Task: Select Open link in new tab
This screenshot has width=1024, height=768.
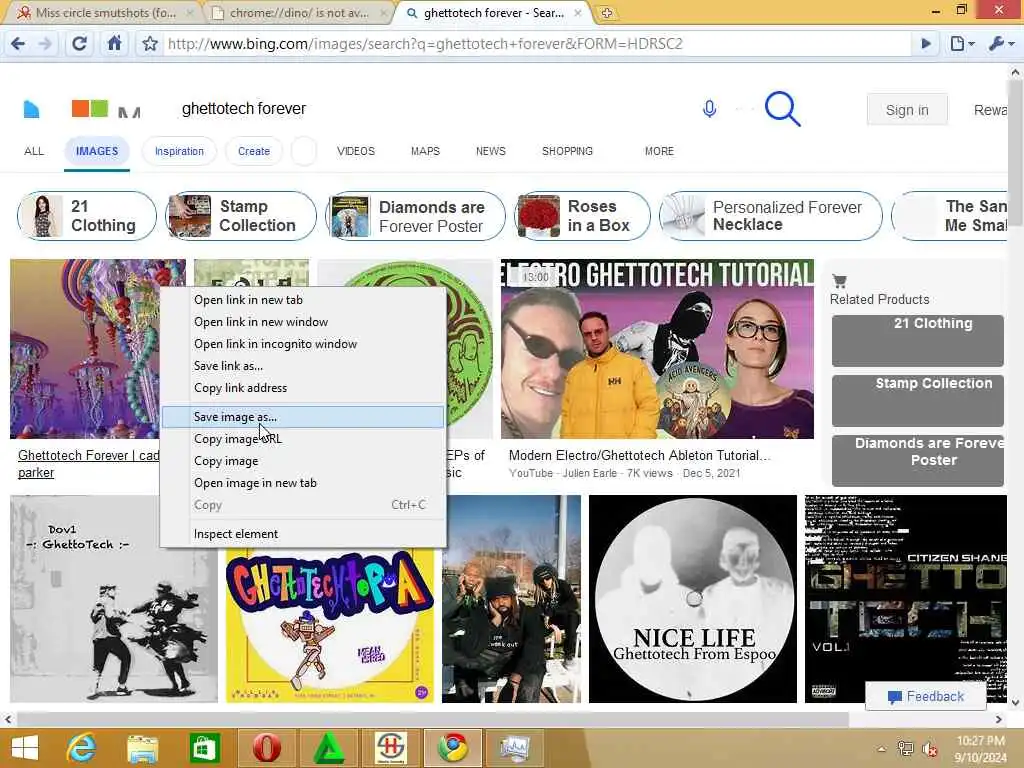Action: 304,300
